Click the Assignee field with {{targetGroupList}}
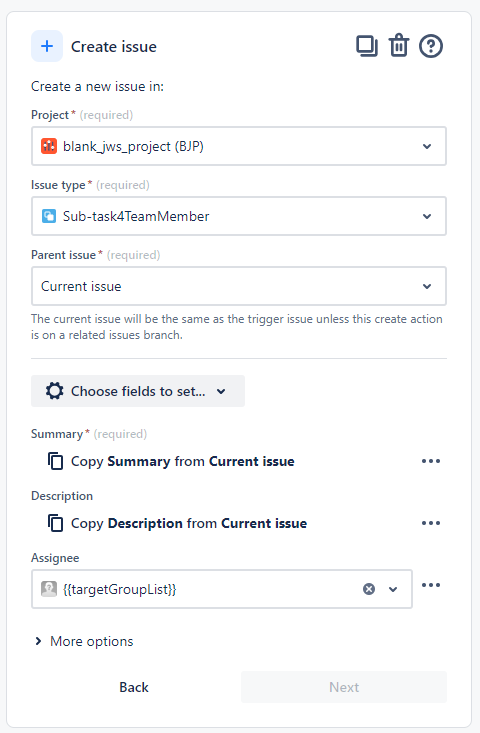Viewport: 480px width, 733px height. [222, 589]
